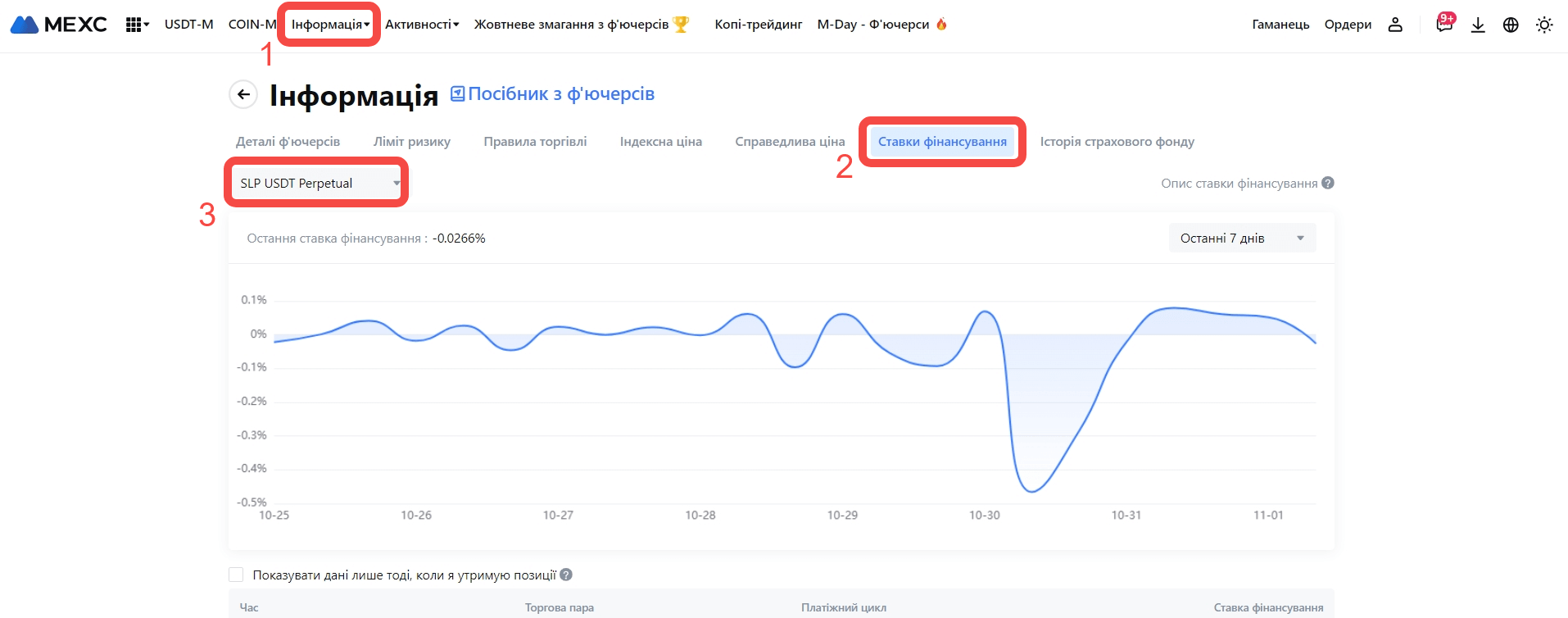
Task: Click the download app icon
Action: click(x=1478, y=25)
